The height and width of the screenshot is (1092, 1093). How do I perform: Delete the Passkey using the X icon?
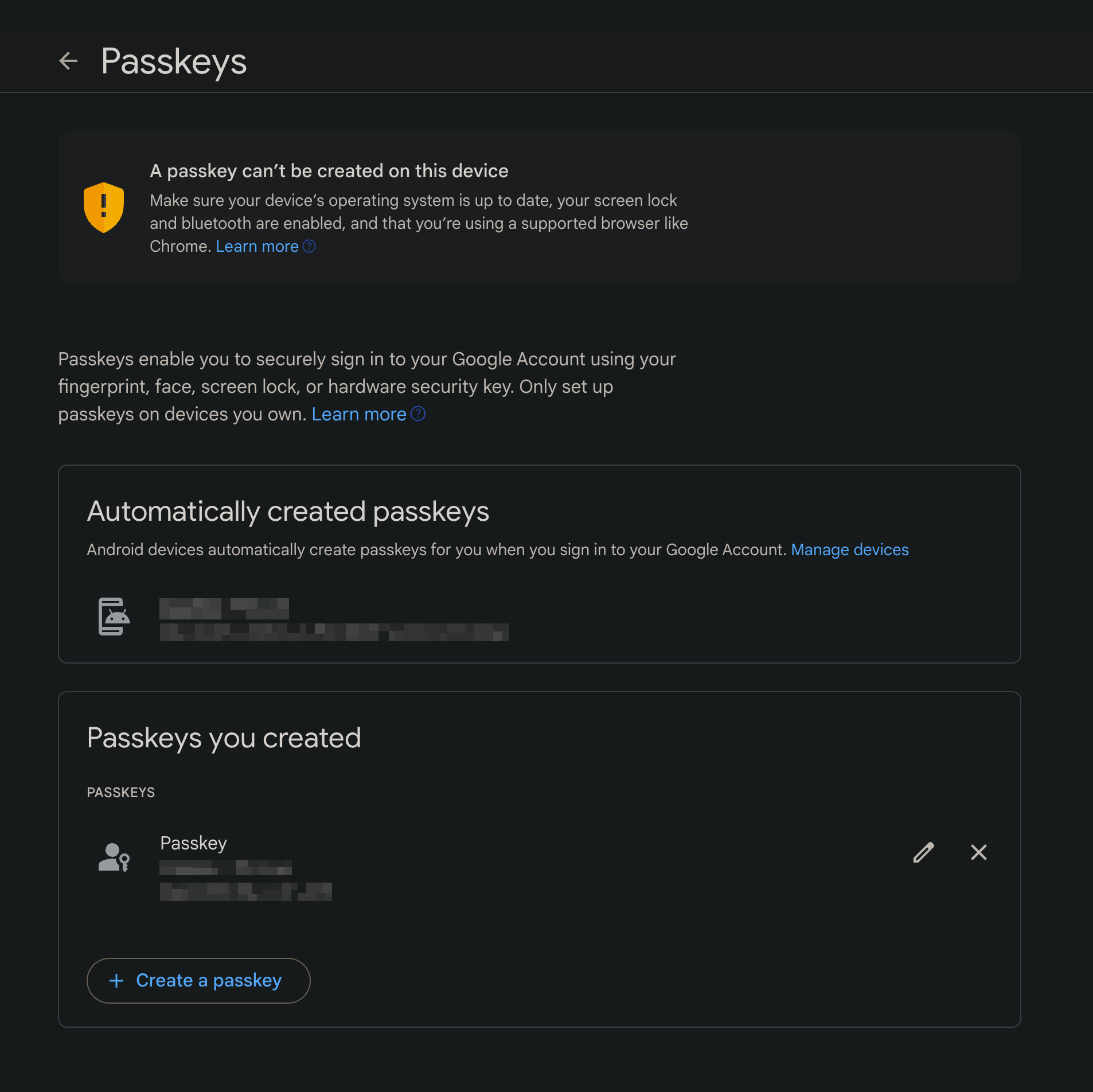979,853
